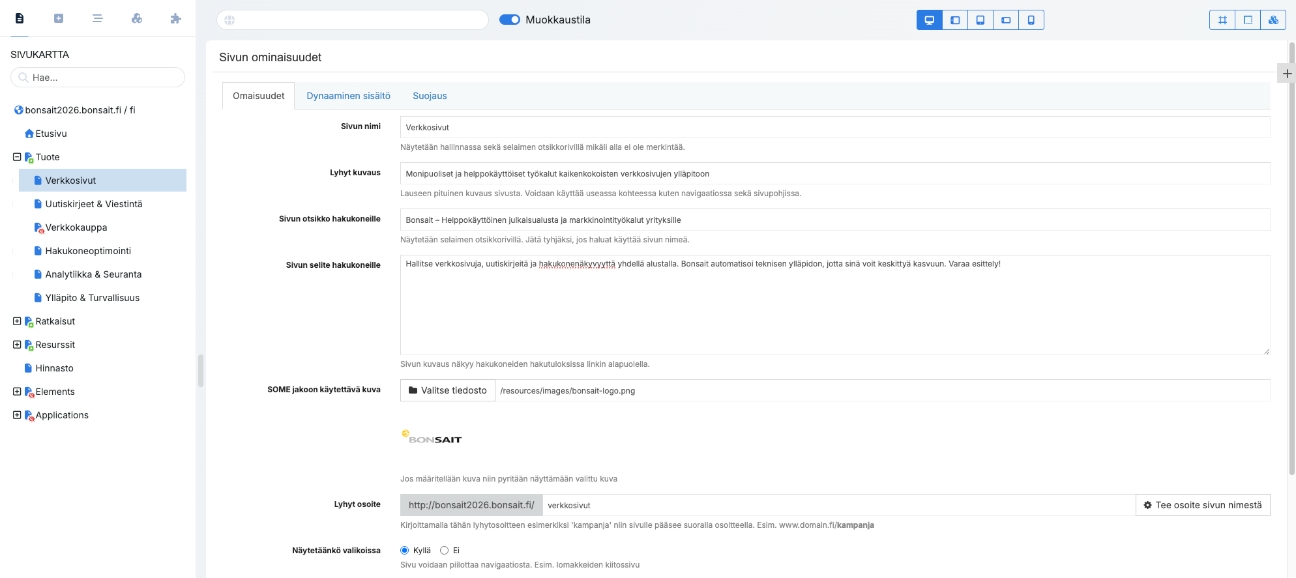
Task: Click Tee osoite sivun nimestä button
Action: 1203,505
